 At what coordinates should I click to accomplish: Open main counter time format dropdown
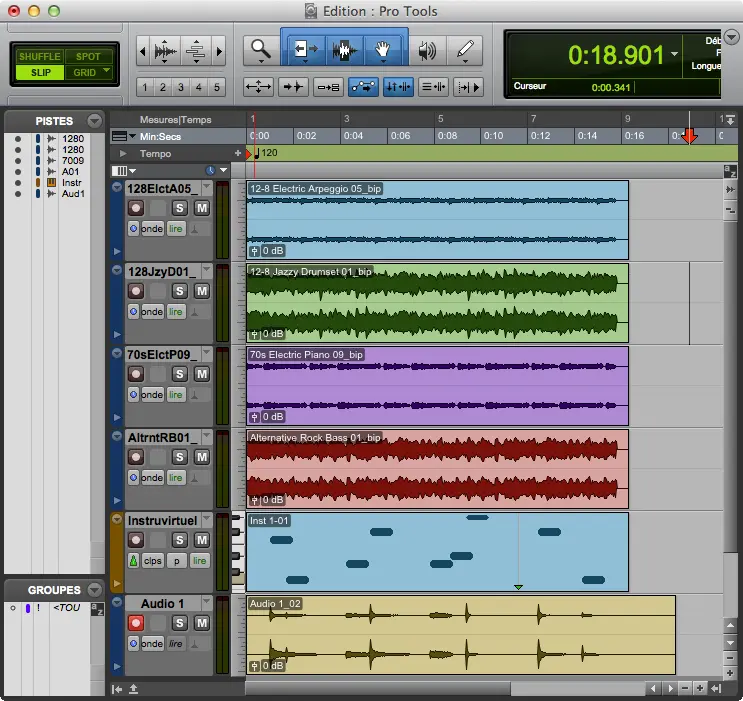[x=674, y=54]
